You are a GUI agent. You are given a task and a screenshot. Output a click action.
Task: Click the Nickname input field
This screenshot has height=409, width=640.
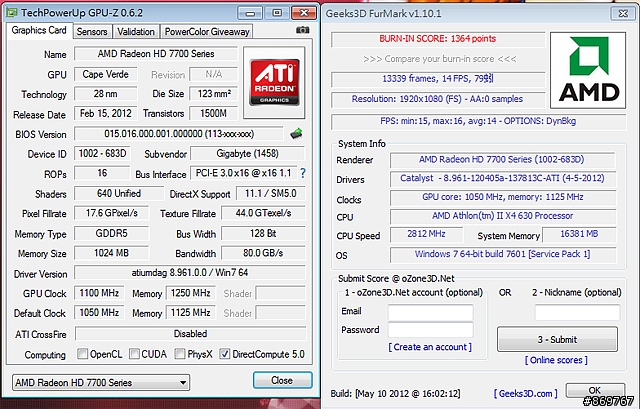tap(577, 312)
